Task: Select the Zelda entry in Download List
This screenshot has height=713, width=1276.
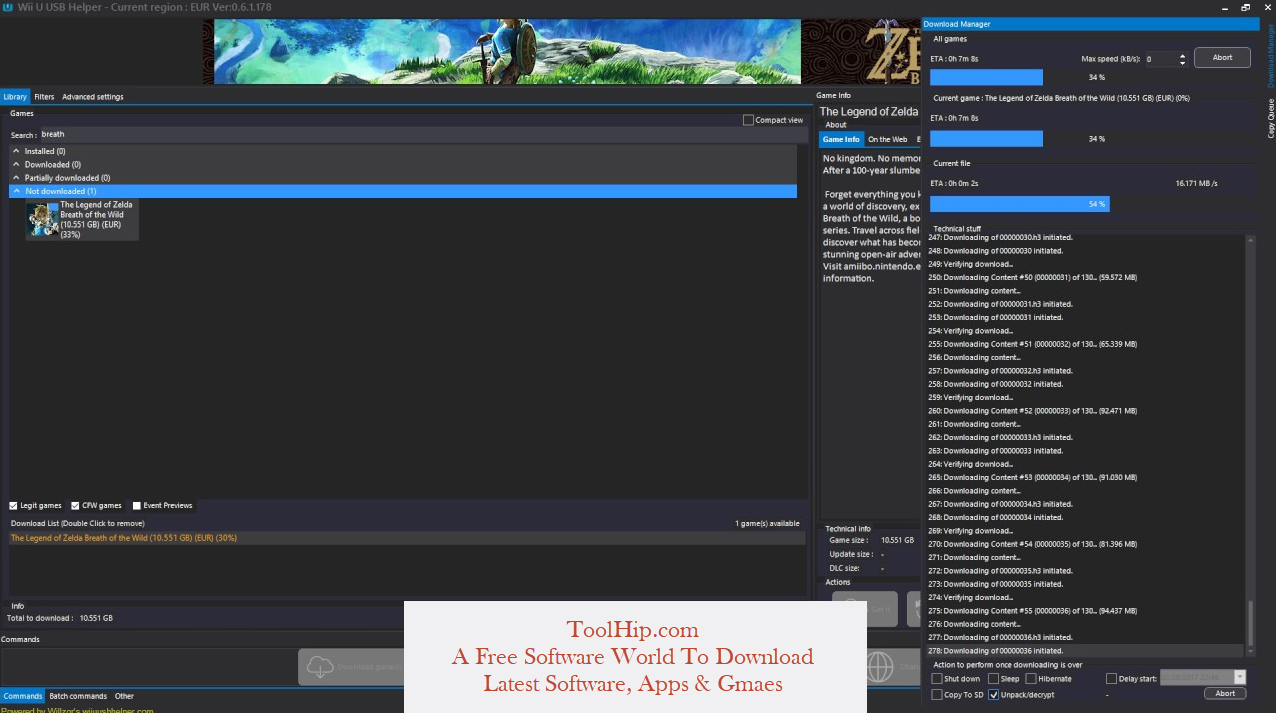Action: coord(406,538)
